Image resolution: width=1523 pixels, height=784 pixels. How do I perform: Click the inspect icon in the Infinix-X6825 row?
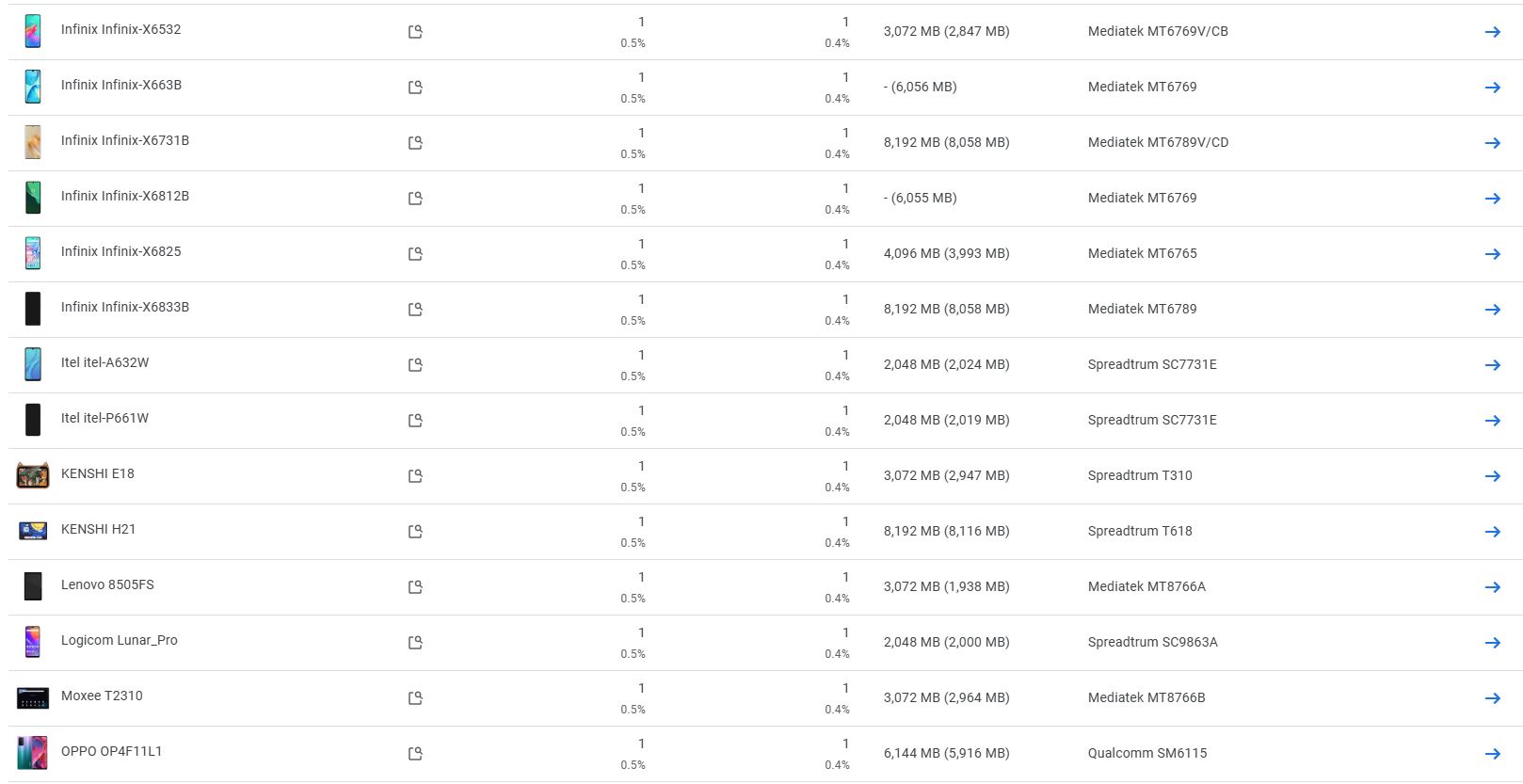coord(415,254)
